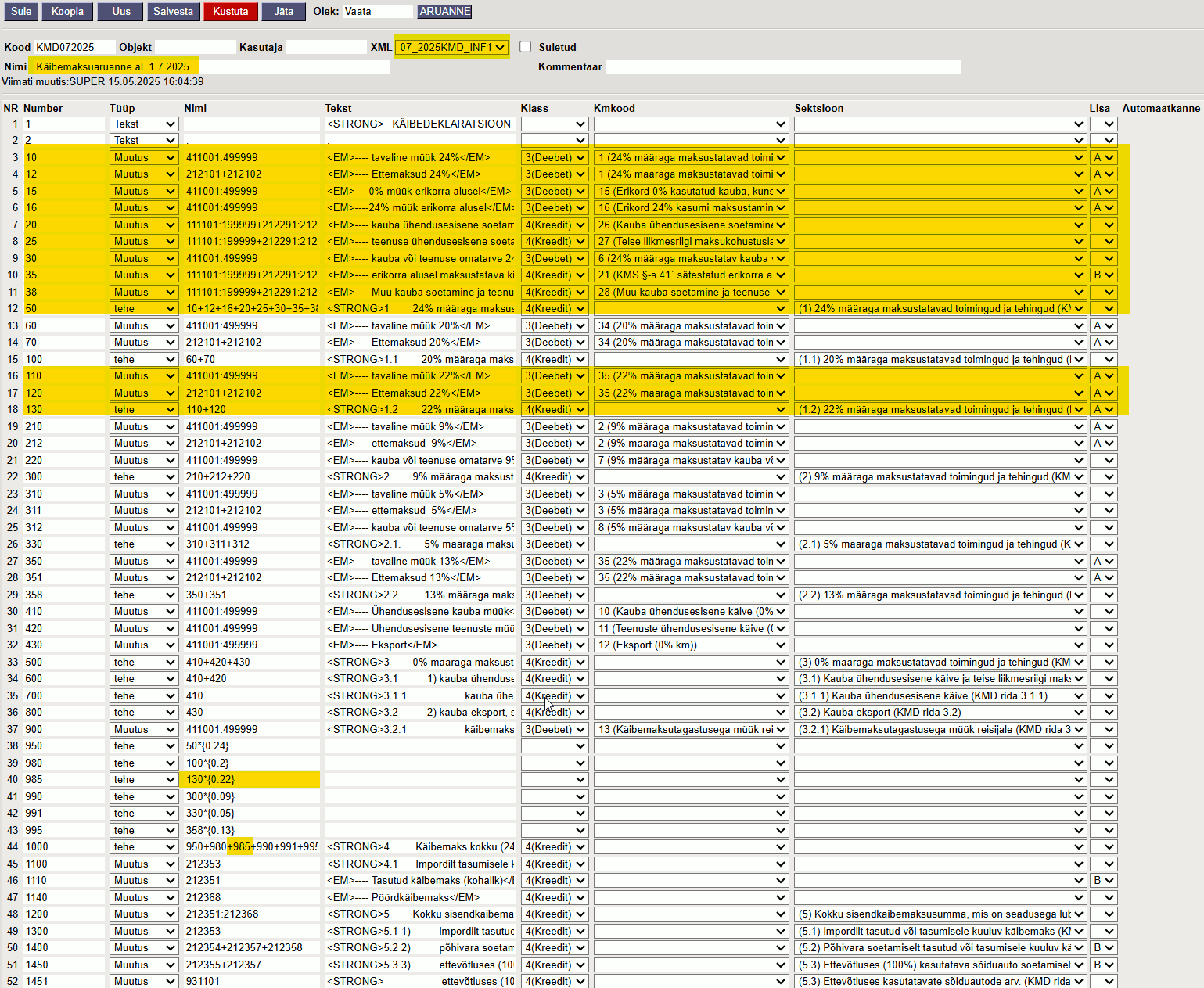Click the Nimi field Käibemaksuaruanne al. 1.7.2025
This screenshot has height=988, width=1204.
[210, 66]
